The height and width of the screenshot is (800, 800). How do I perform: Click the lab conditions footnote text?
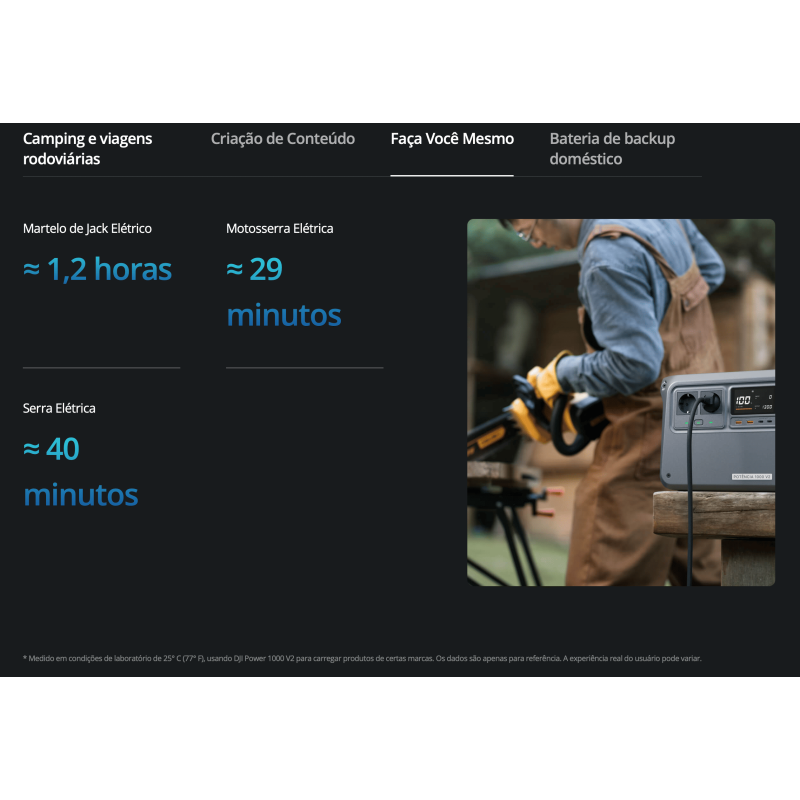(362, 658)
